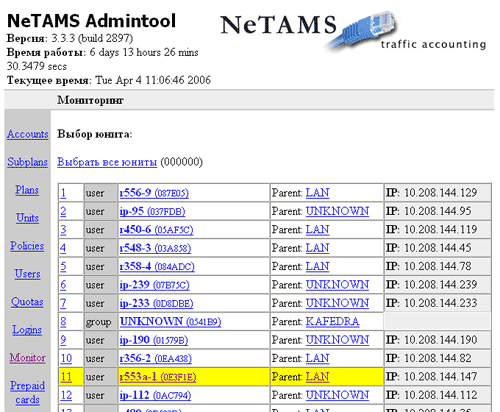Open the Quotas page
Image resolution: width=500 pixels, height=412 pixels.
pos(27,302)
